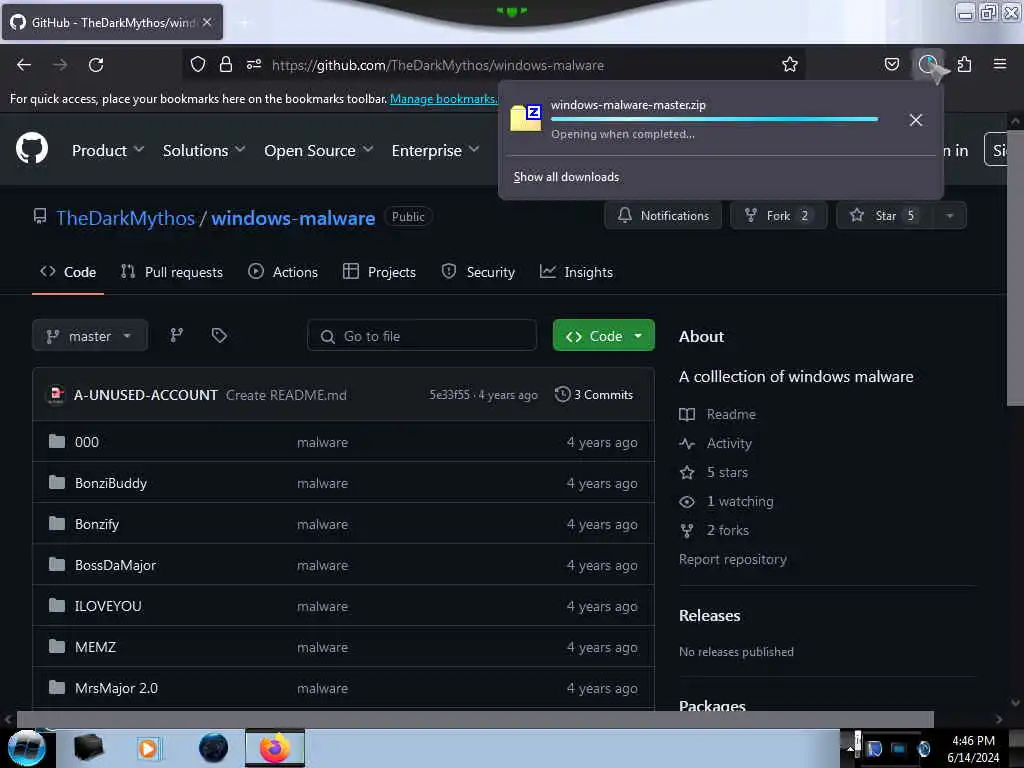Open the MrsMajor 2.0 folder
The height and width of the screenshot is (768, 1024).
(x=116, y=688)
